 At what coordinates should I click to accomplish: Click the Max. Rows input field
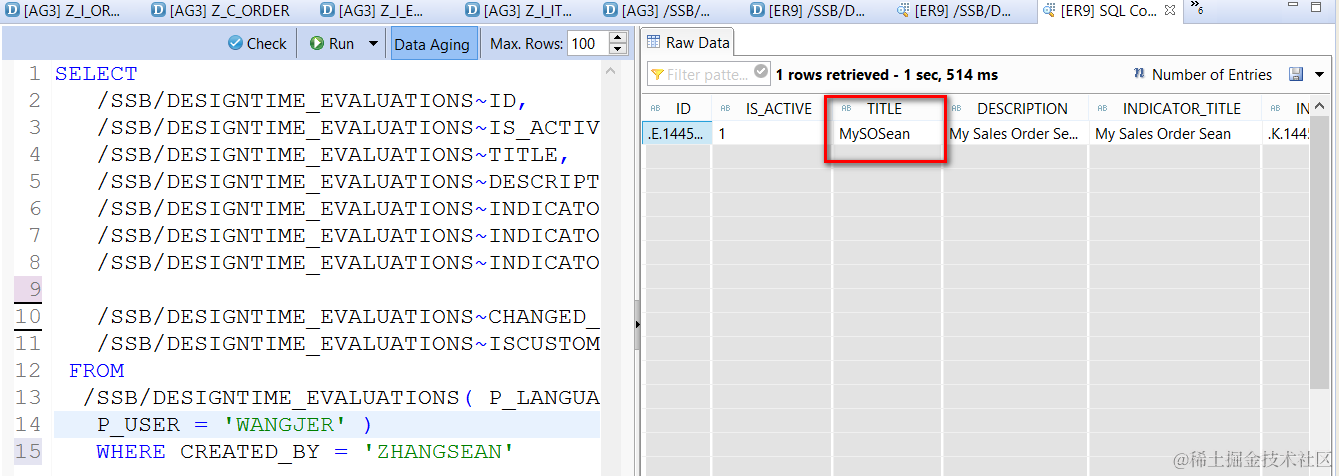point(586,43)
